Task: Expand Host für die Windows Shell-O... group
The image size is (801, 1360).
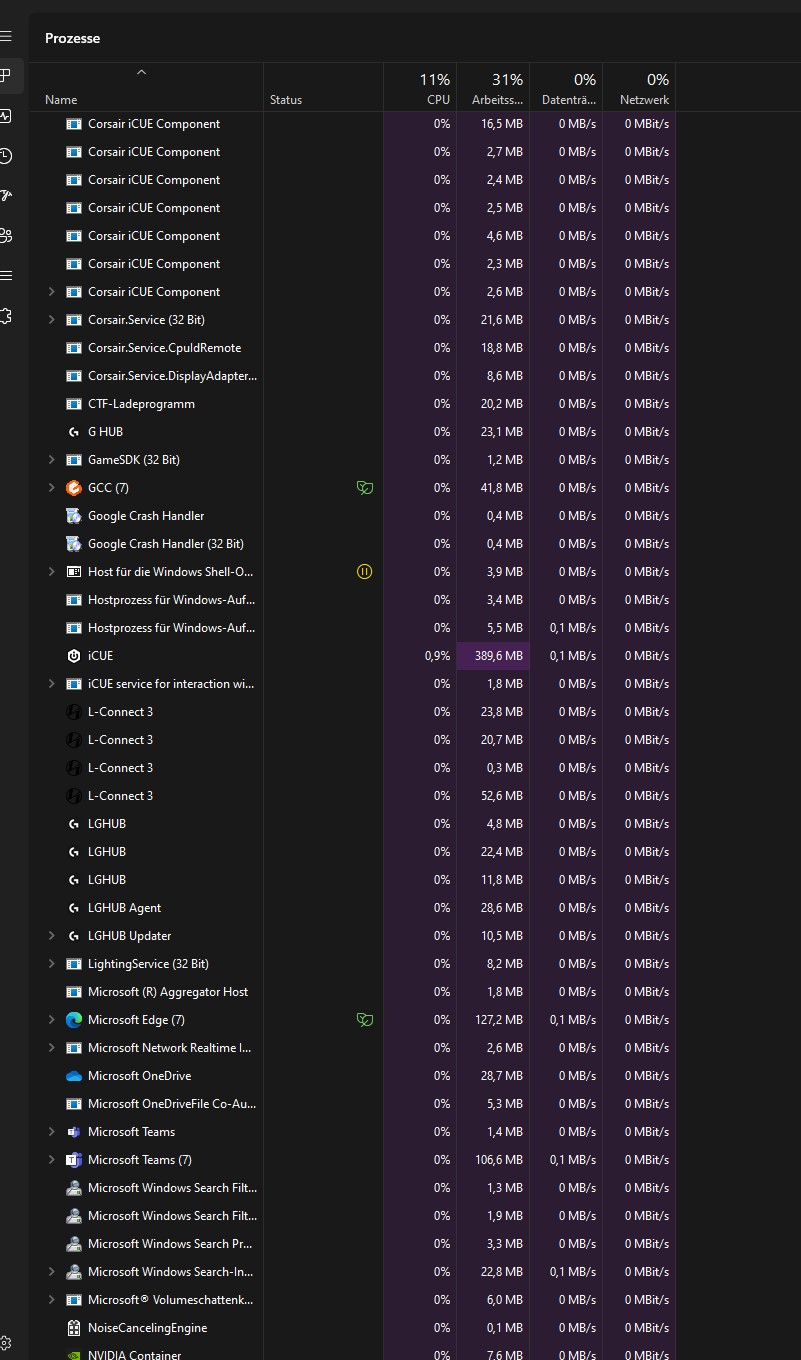Action: pos(52,572)
